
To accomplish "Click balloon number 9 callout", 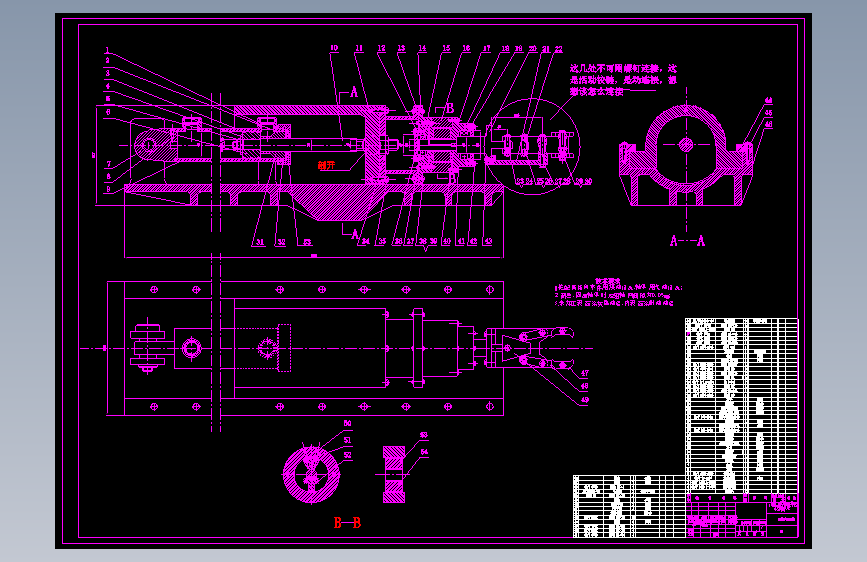I will (x=108, y=189).
